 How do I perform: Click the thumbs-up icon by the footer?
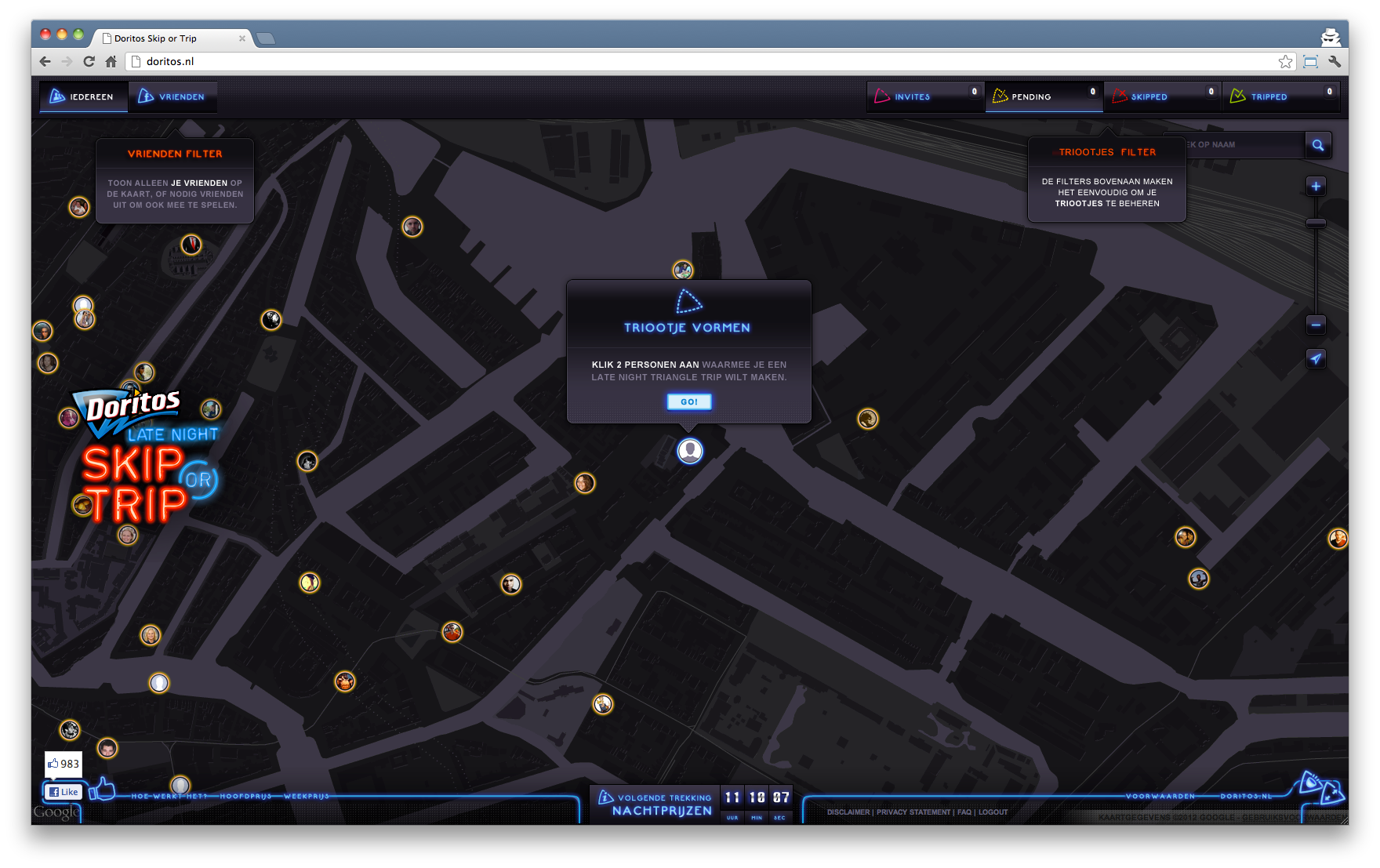coord(102,789)
